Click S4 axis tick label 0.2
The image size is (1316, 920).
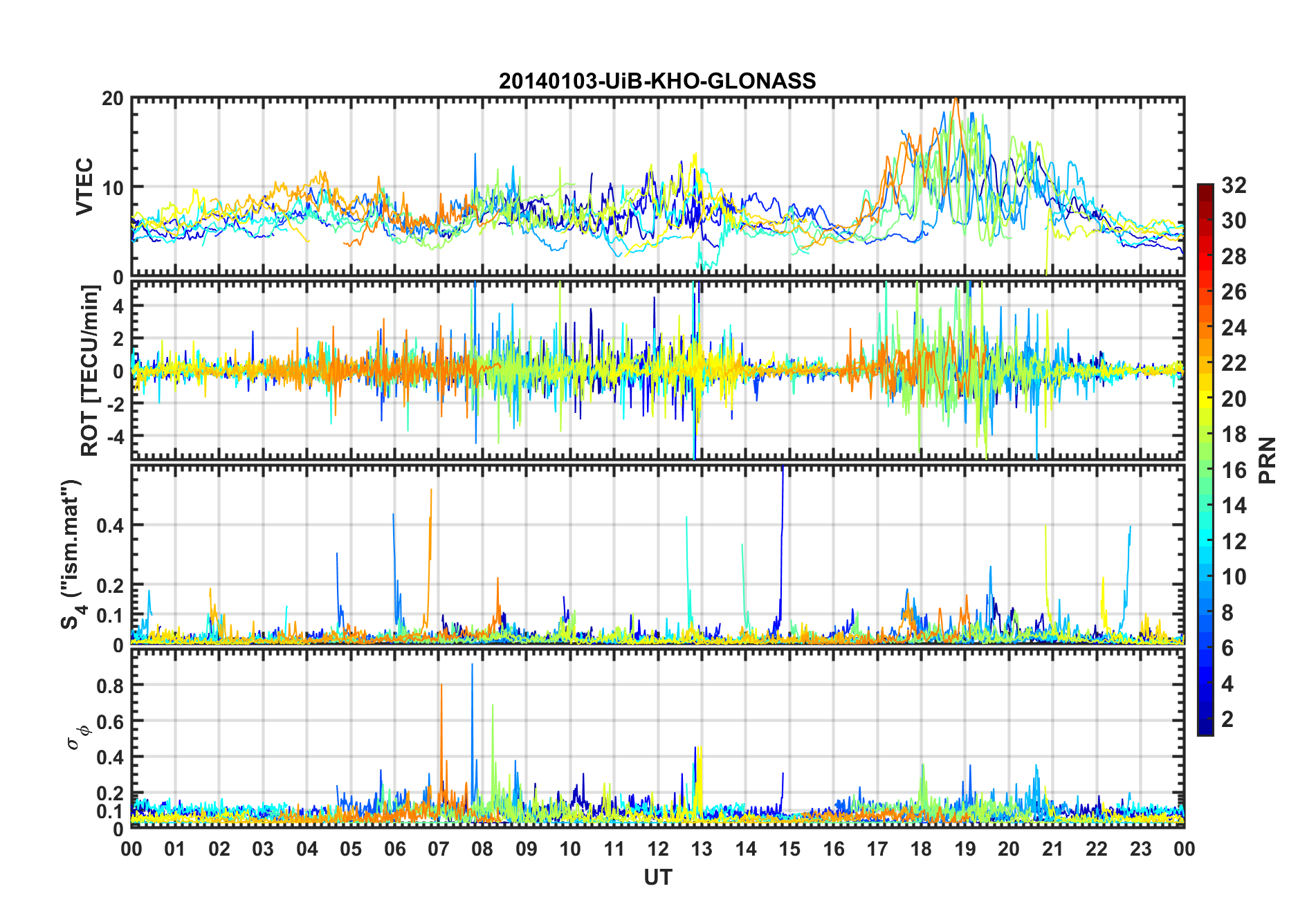[x=110, y=586]
